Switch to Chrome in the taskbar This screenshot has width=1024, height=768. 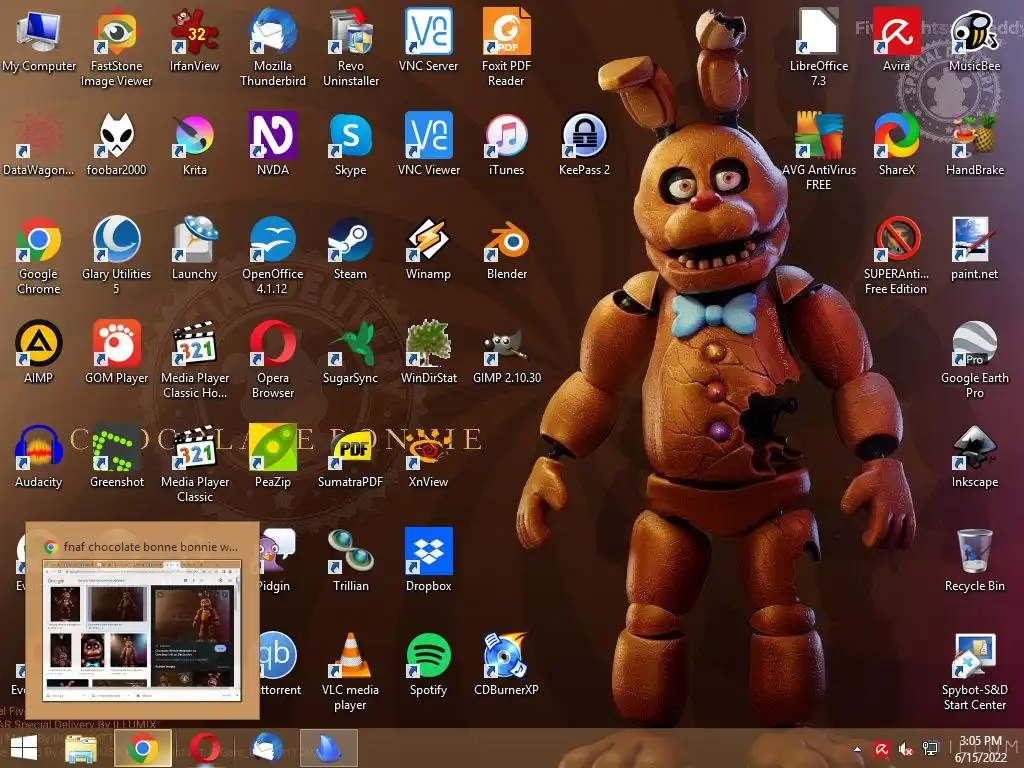(x=143, y=748)
